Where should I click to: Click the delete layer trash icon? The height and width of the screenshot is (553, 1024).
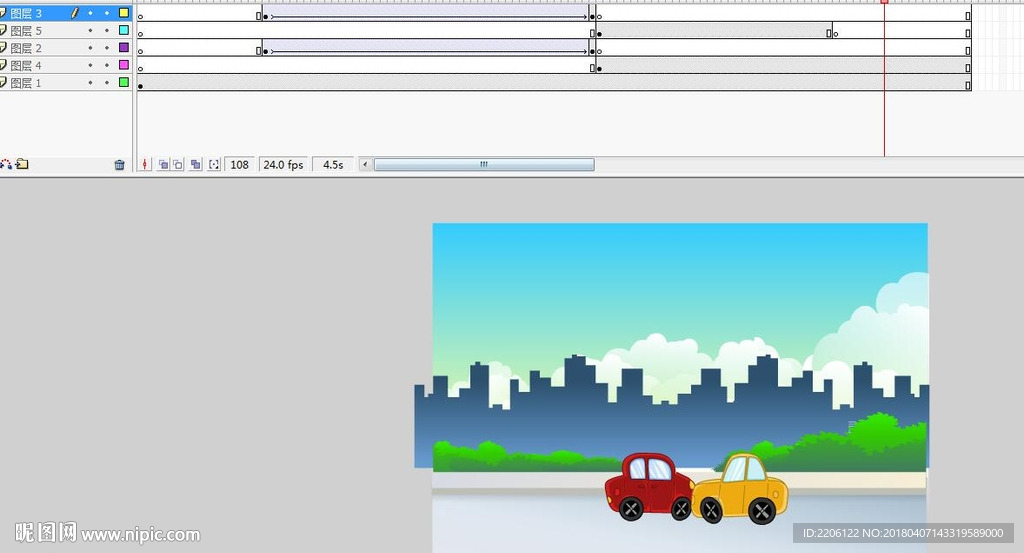pos(120,165)
